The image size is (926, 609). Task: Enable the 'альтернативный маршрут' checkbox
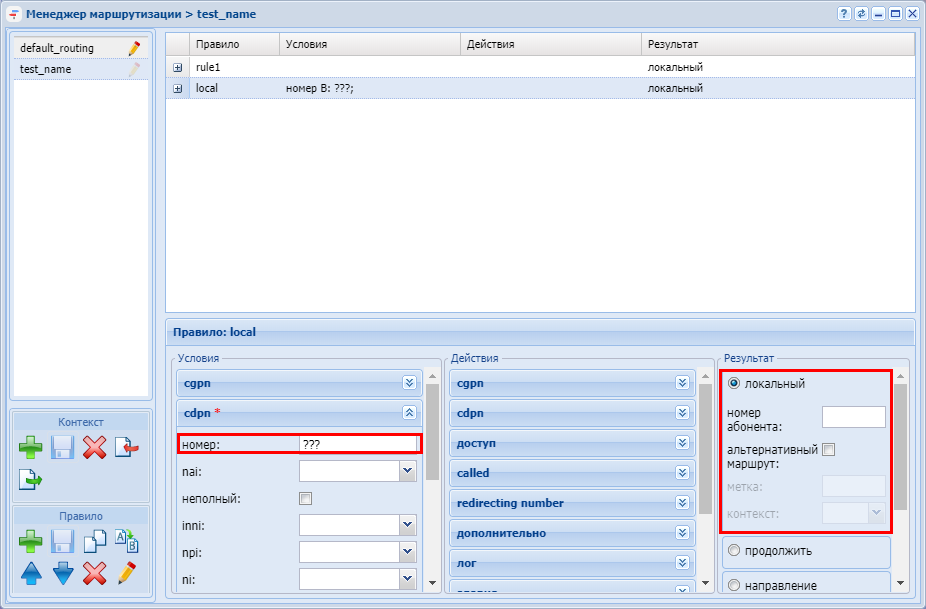[828, 450]
